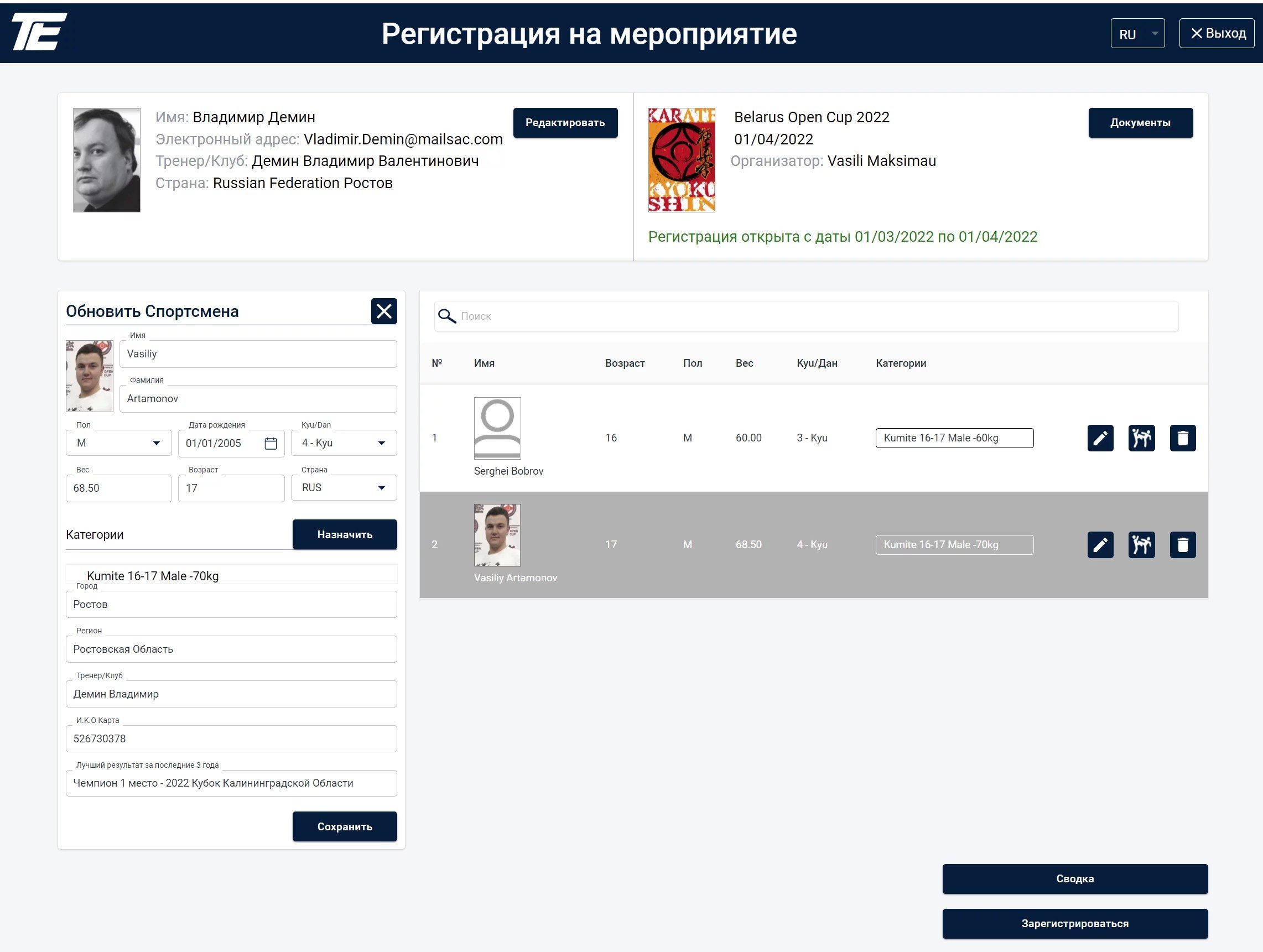The height and width of the screenshot is (952, 1263).
Task: Click Serghei Bobrov's placeholder avatar
Action: click(497, 428)
